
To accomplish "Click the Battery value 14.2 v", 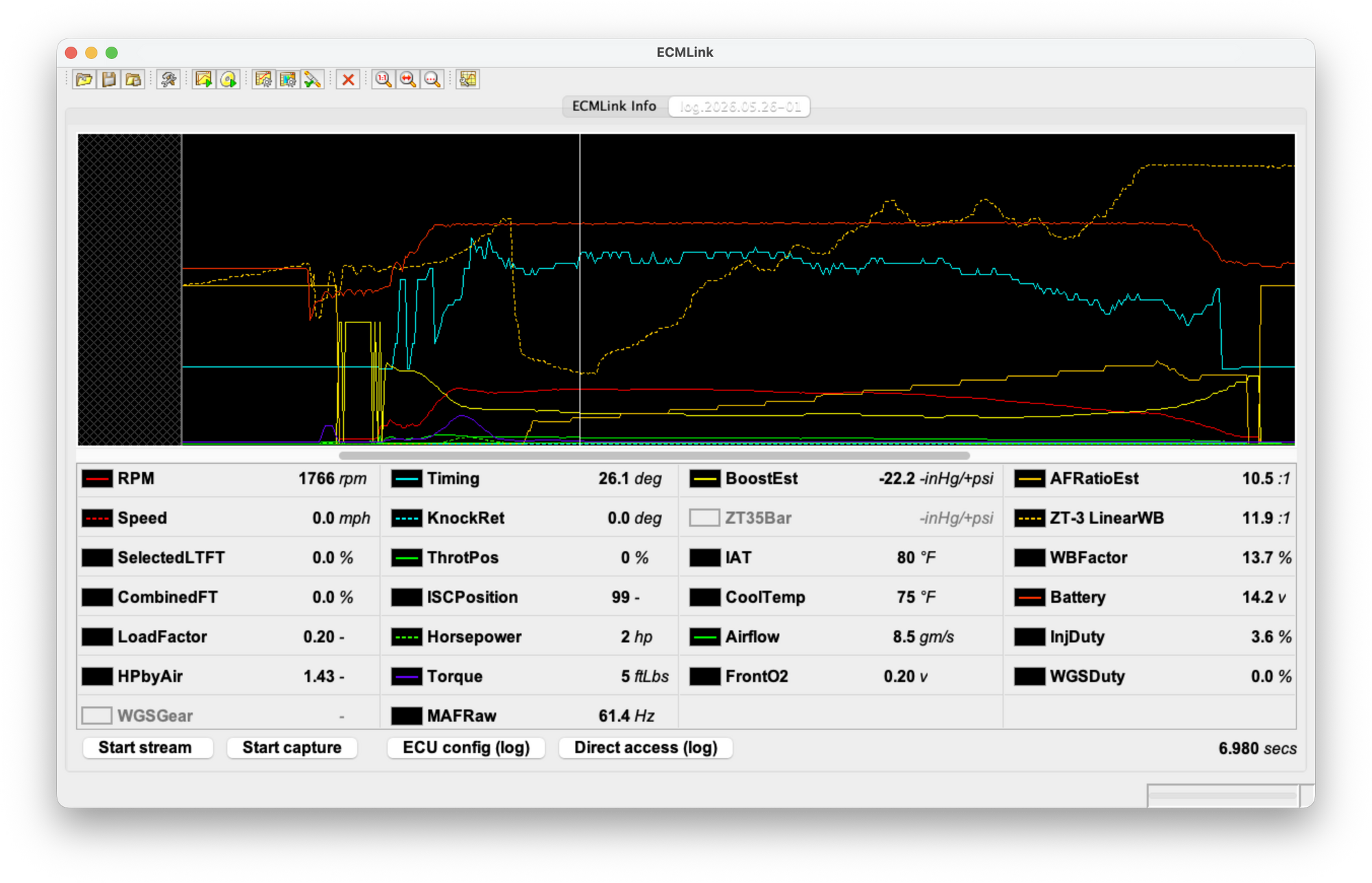I will (x=1264, y=597).
